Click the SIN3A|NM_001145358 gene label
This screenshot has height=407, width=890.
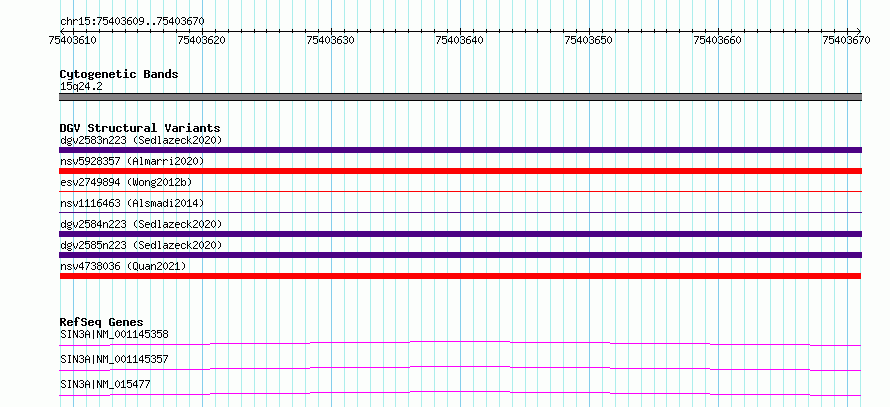(x=114, y=334)
